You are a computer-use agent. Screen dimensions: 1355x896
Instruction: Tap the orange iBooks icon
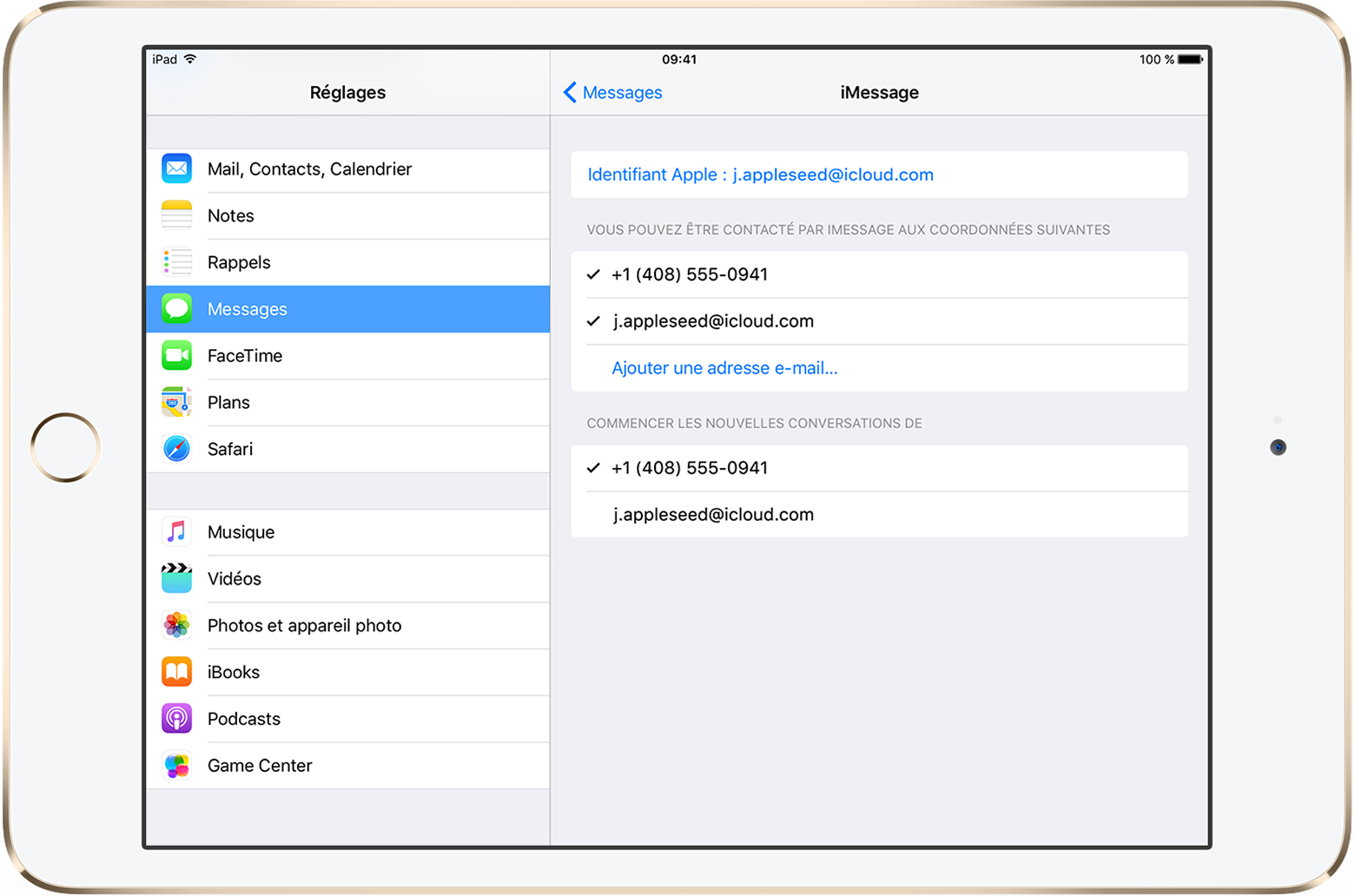(x=177, y=672)
